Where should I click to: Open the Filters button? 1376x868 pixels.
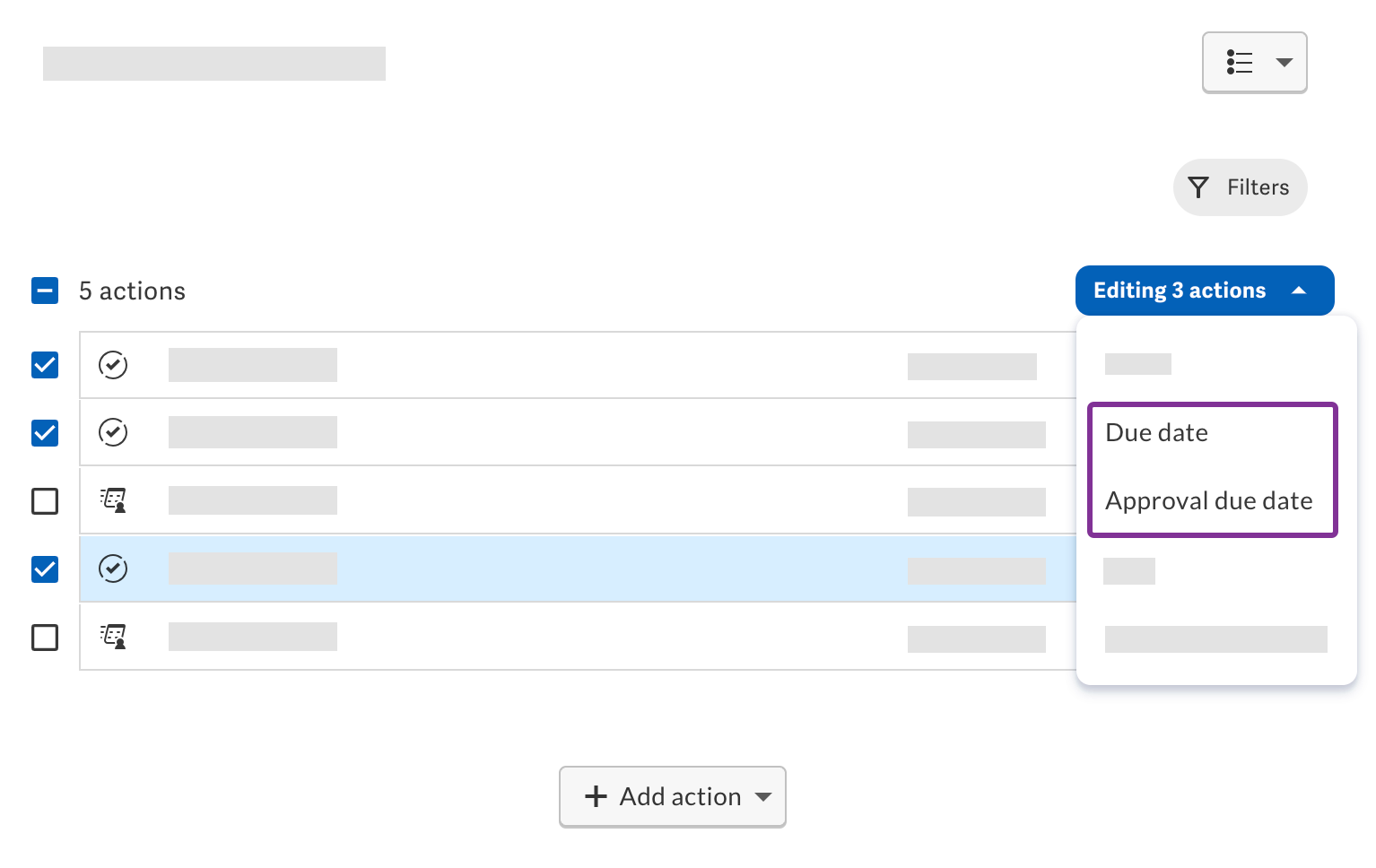[1240, 187]
